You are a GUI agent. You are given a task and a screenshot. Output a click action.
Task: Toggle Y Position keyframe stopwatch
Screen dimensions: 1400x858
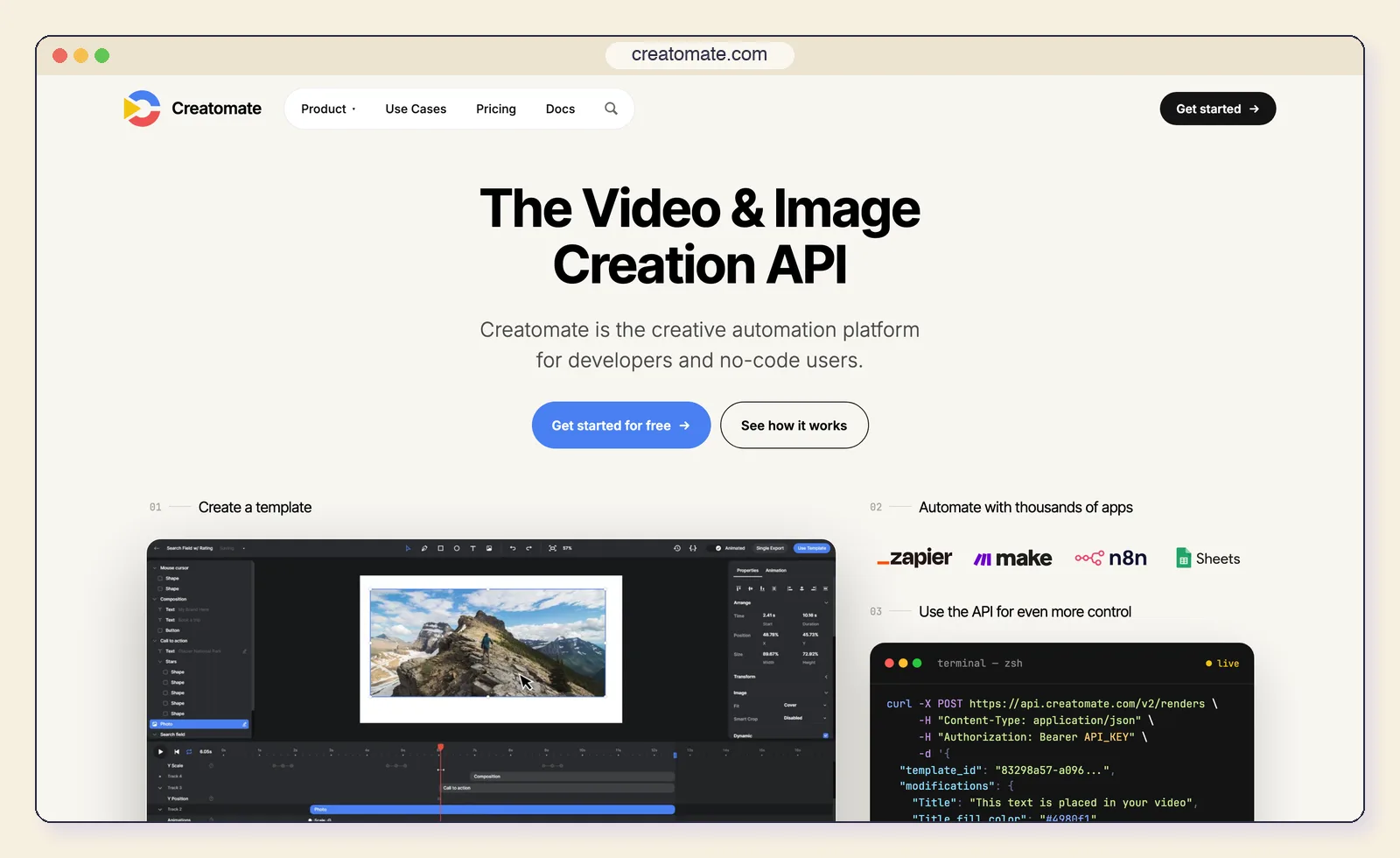coord(211,798)
